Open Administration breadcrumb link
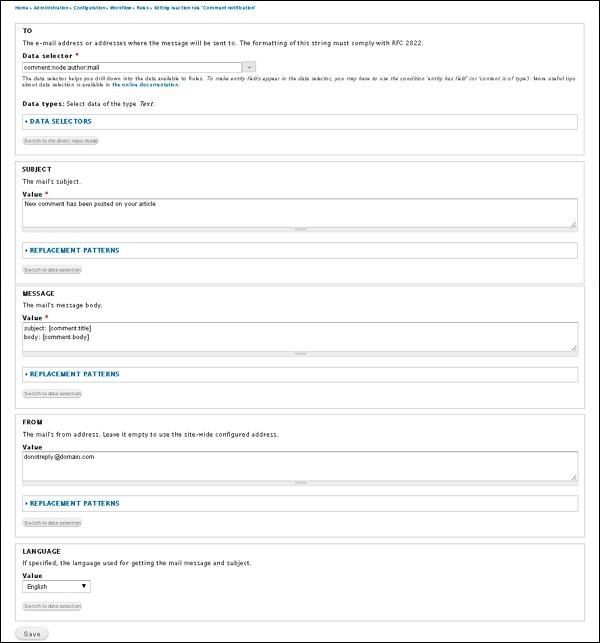 51,8
